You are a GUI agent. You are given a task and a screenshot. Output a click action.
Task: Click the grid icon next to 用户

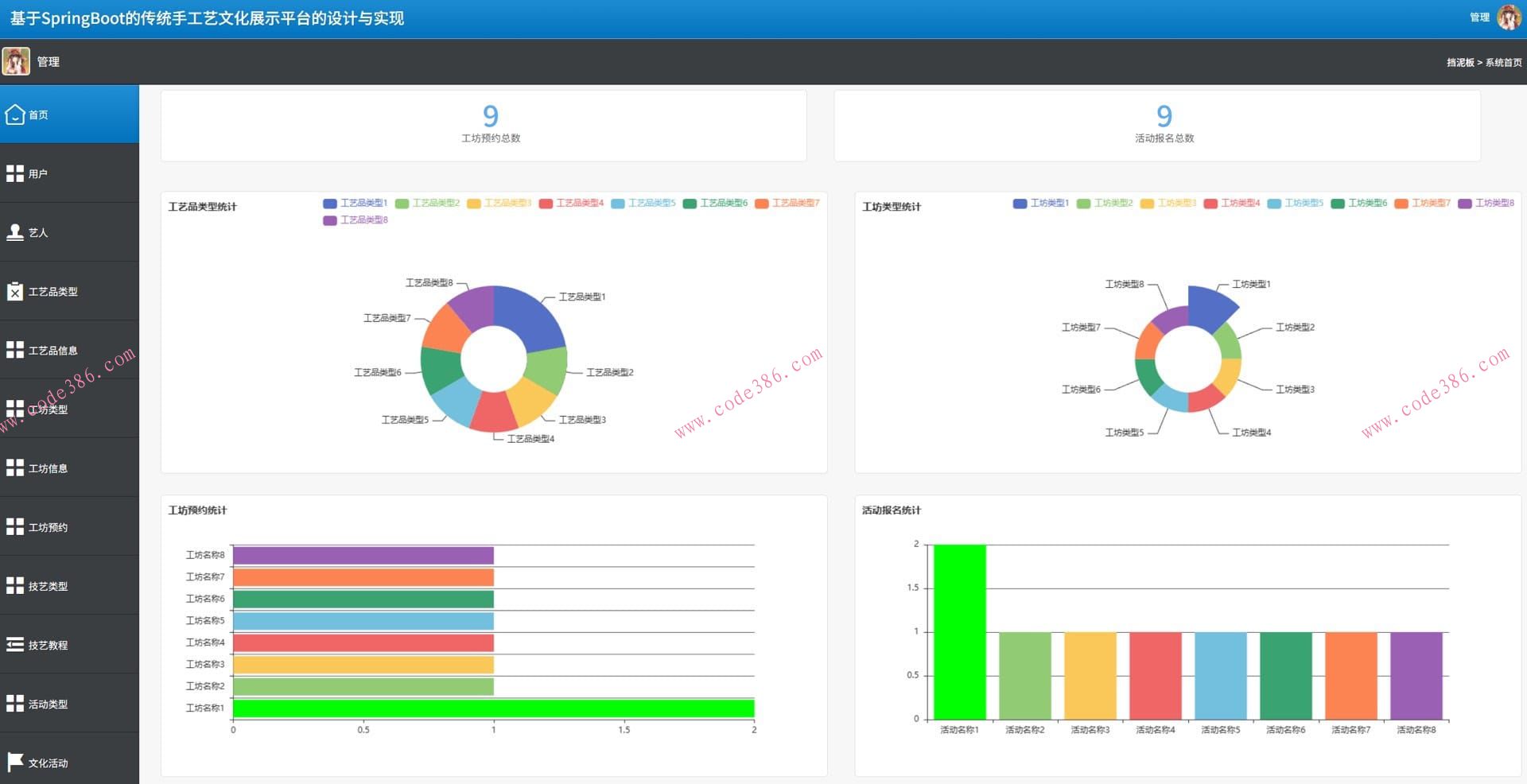[x=15, y=173]
